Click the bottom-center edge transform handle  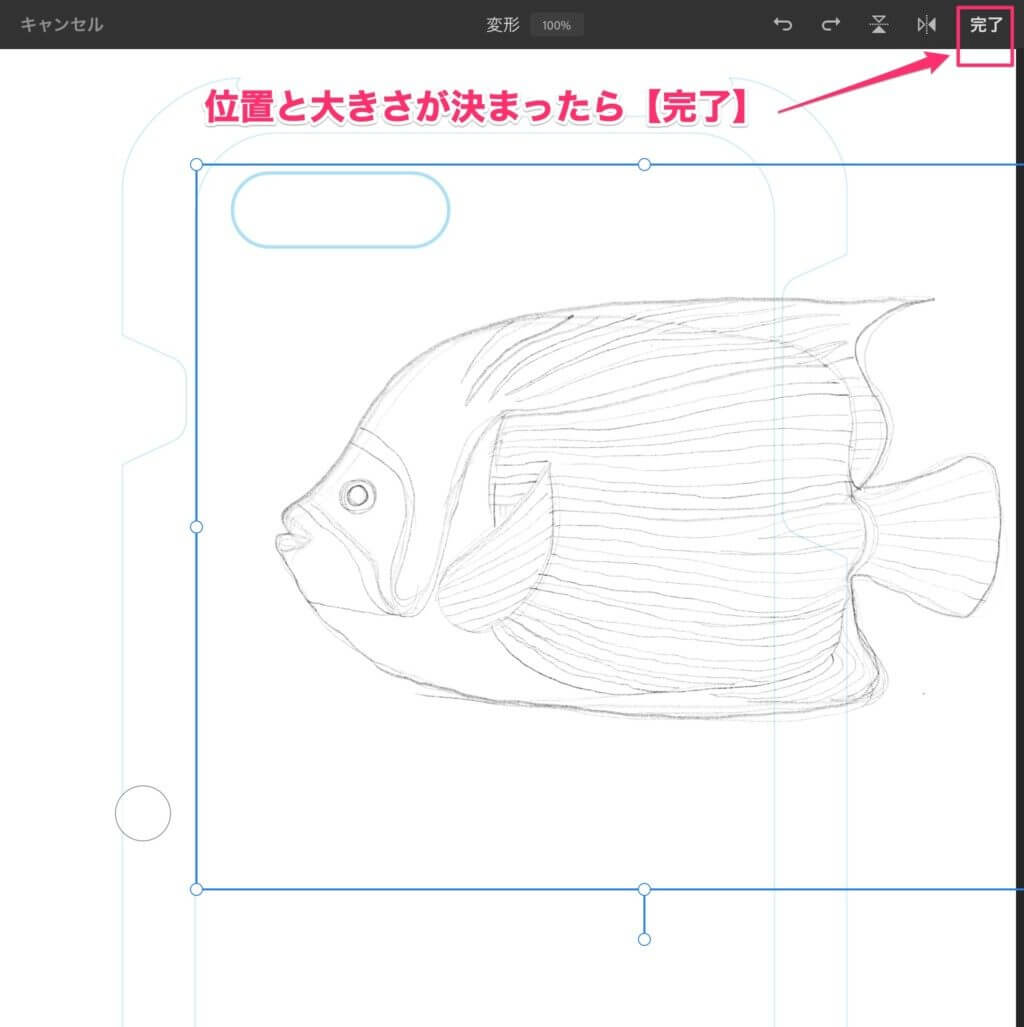click(644, 889)
